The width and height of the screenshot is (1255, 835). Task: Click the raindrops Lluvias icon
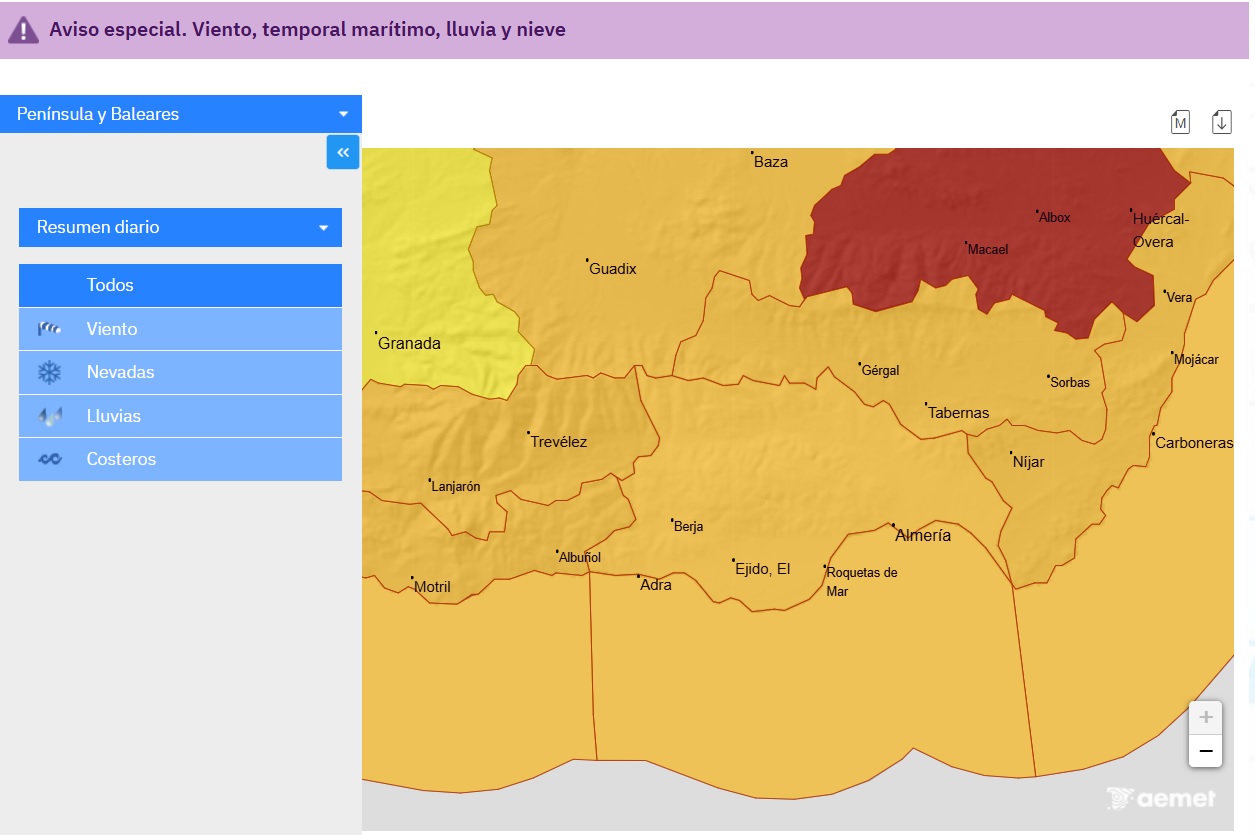[x=50, y=416]
